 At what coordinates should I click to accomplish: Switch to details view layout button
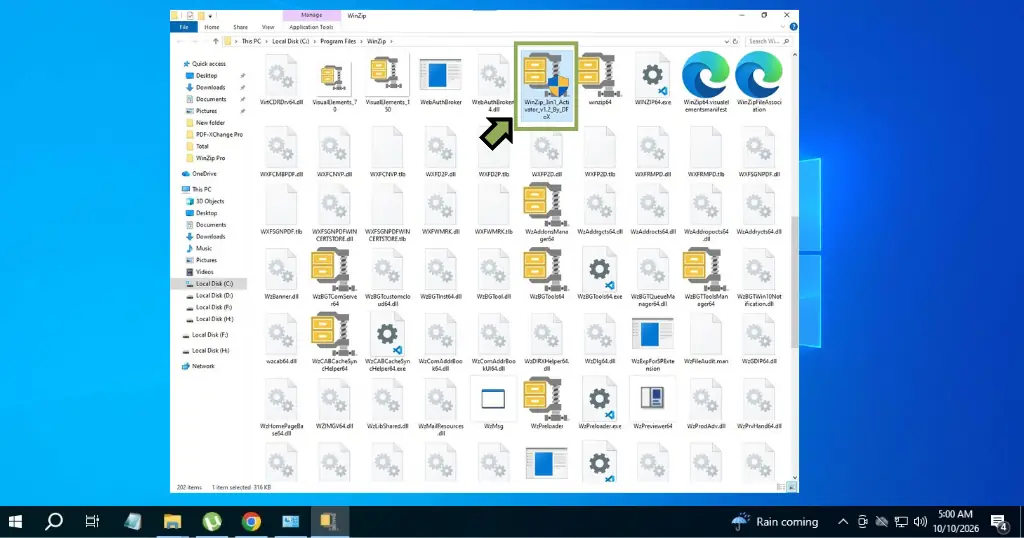(781, 487)
